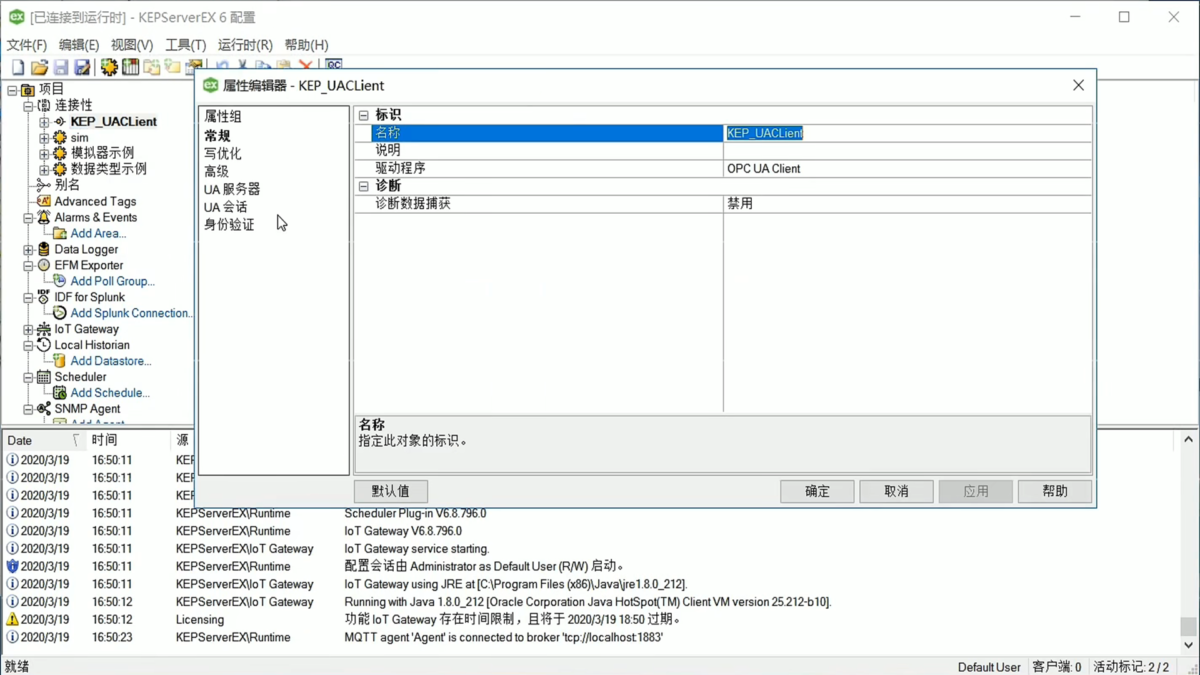Click the shield icon on 配置会话 log row

(x=12, y=566)
